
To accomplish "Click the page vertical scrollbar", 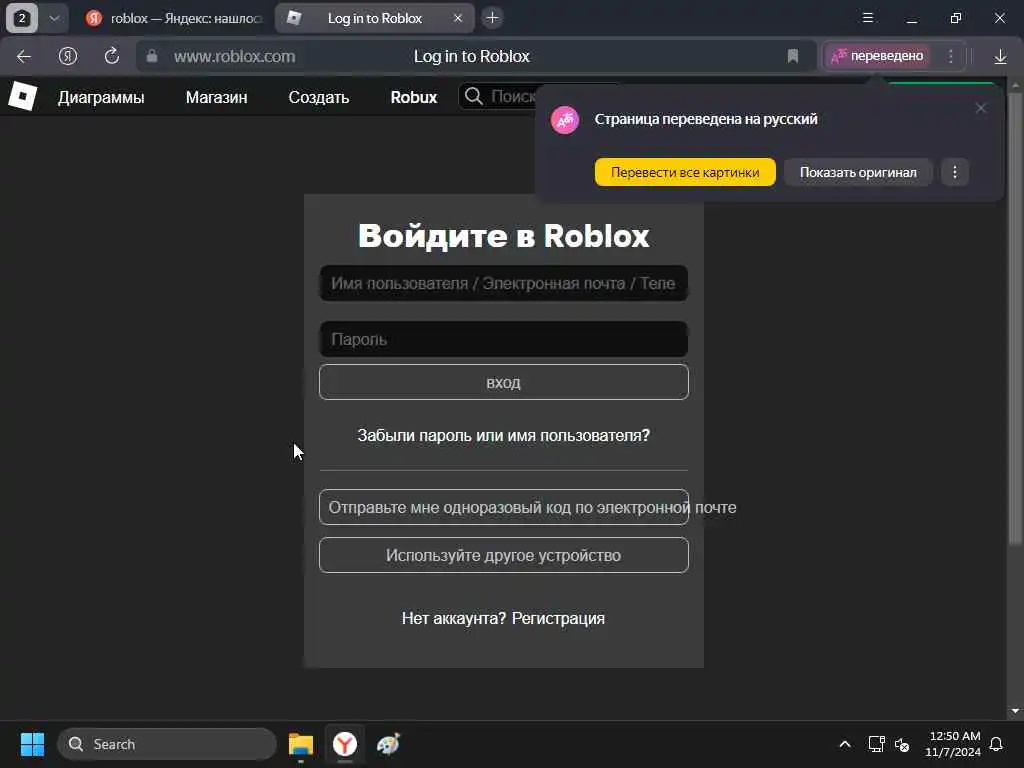I will coord(1015,318).
